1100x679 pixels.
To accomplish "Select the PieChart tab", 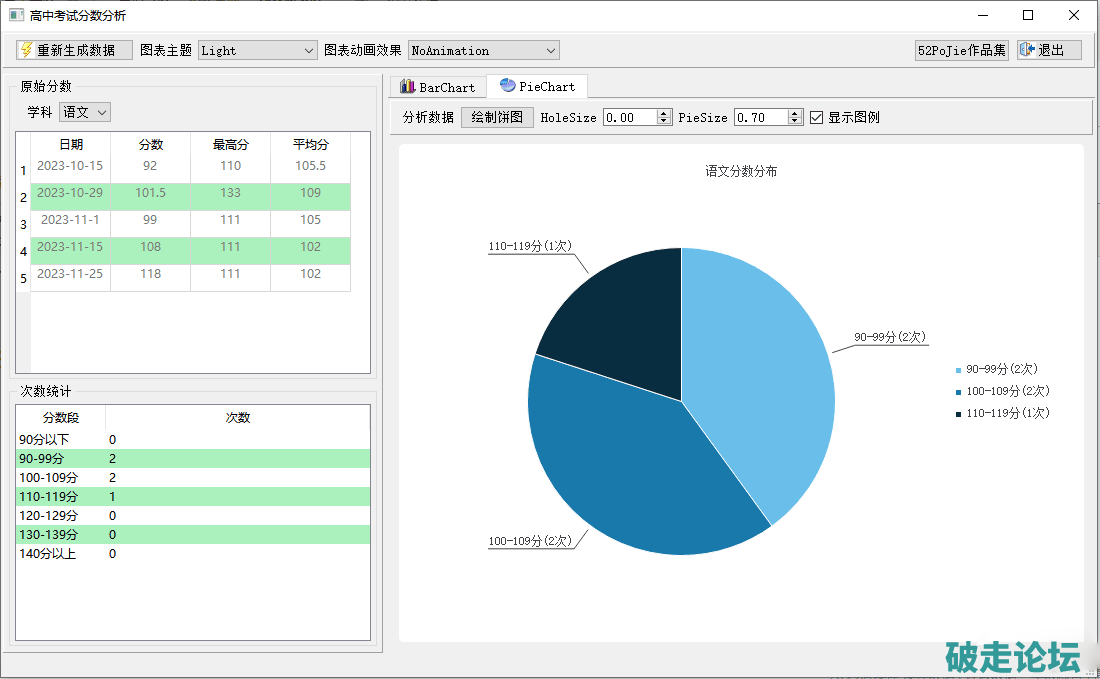I will 538,87.
